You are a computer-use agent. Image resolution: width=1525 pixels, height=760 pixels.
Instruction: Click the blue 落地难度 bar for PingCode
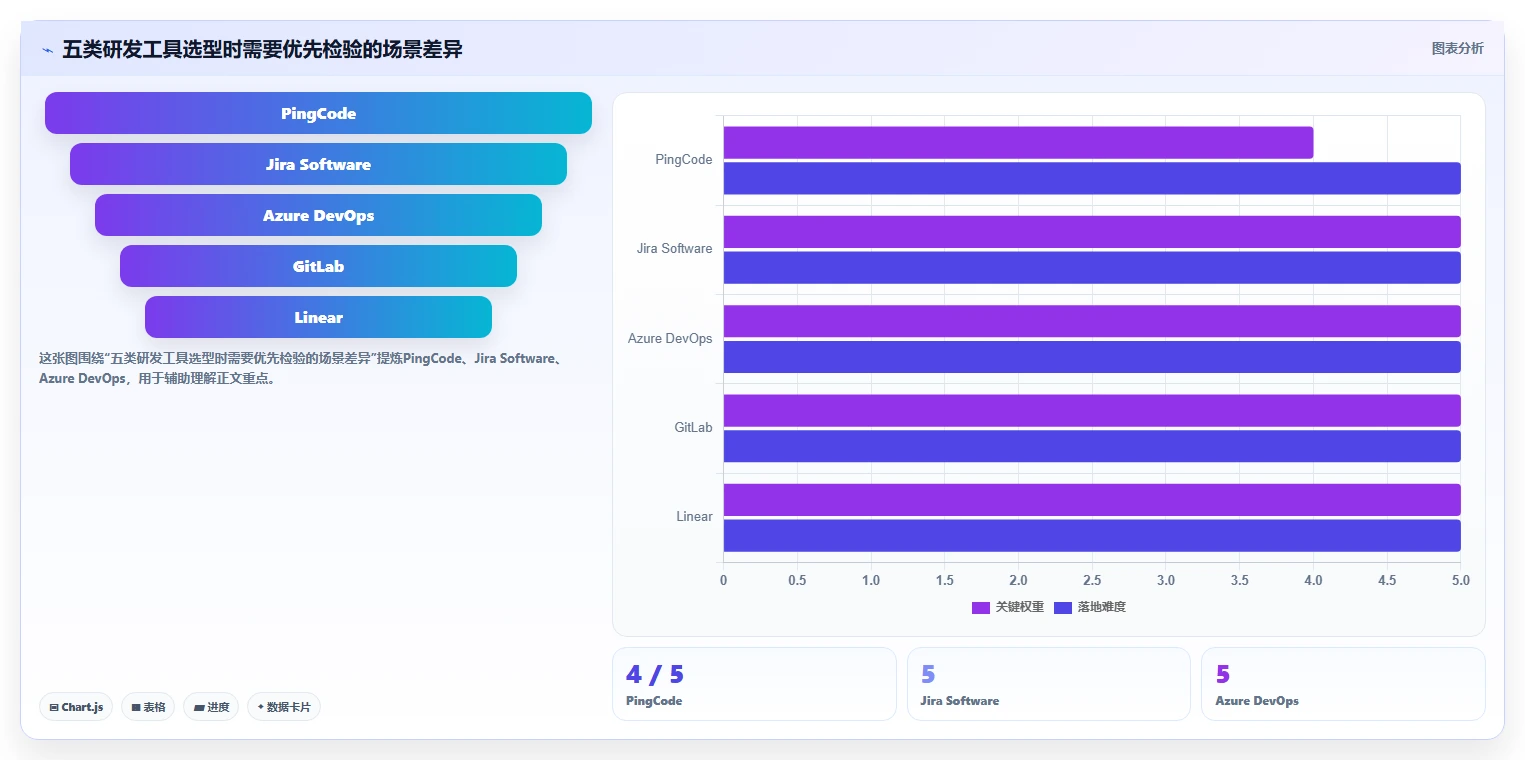point(1092,178)
